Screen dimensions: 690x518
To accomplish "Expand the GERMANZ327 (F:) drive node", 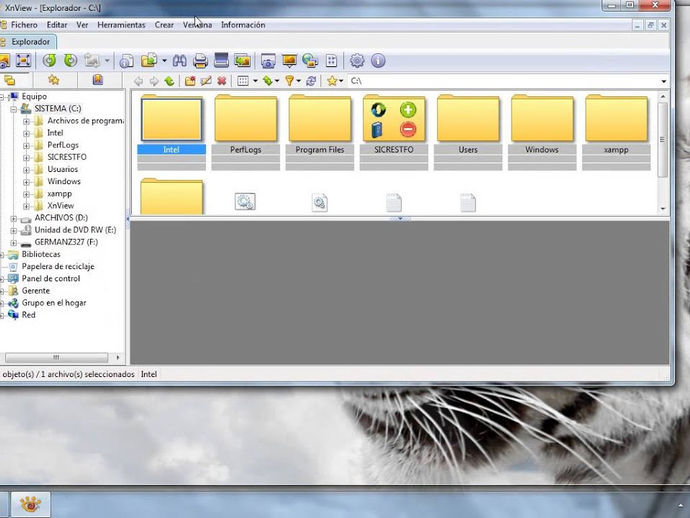I will pyautogui.click(x=14, y=242).
